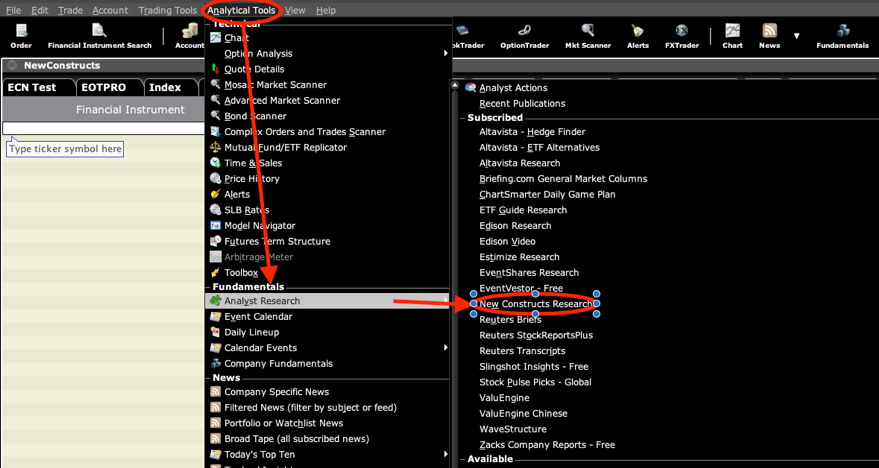Image resolution: width=879 pixels, height=468 pixels.
Task: Open the Mkt Scanner tool
Action: (587, 37)
